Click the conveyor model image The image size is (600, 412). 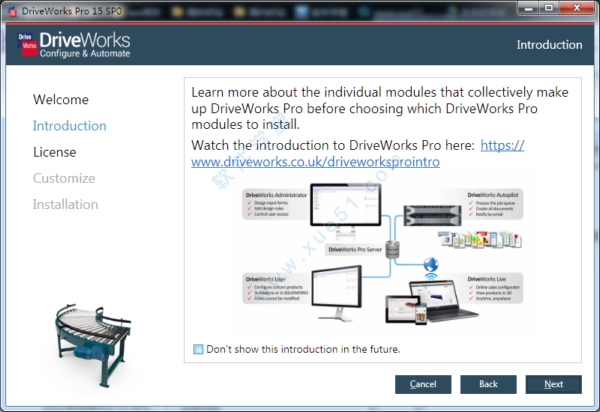coord(92,344)
